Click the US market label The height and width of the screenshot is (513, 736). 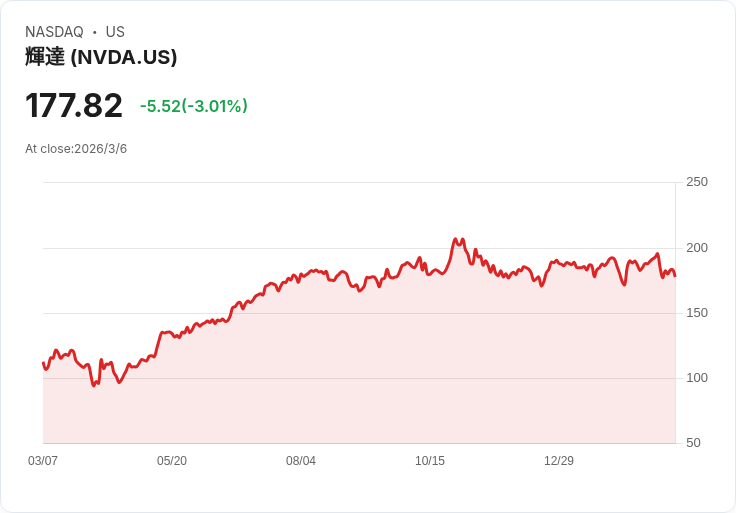pyautogui.click(x=115, y=32)
